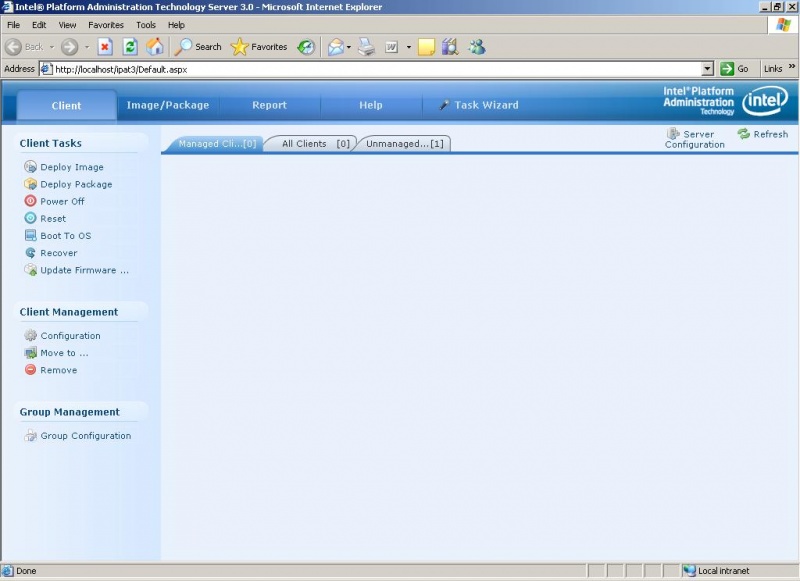Expand the Links dropdown

pos(789,70)
